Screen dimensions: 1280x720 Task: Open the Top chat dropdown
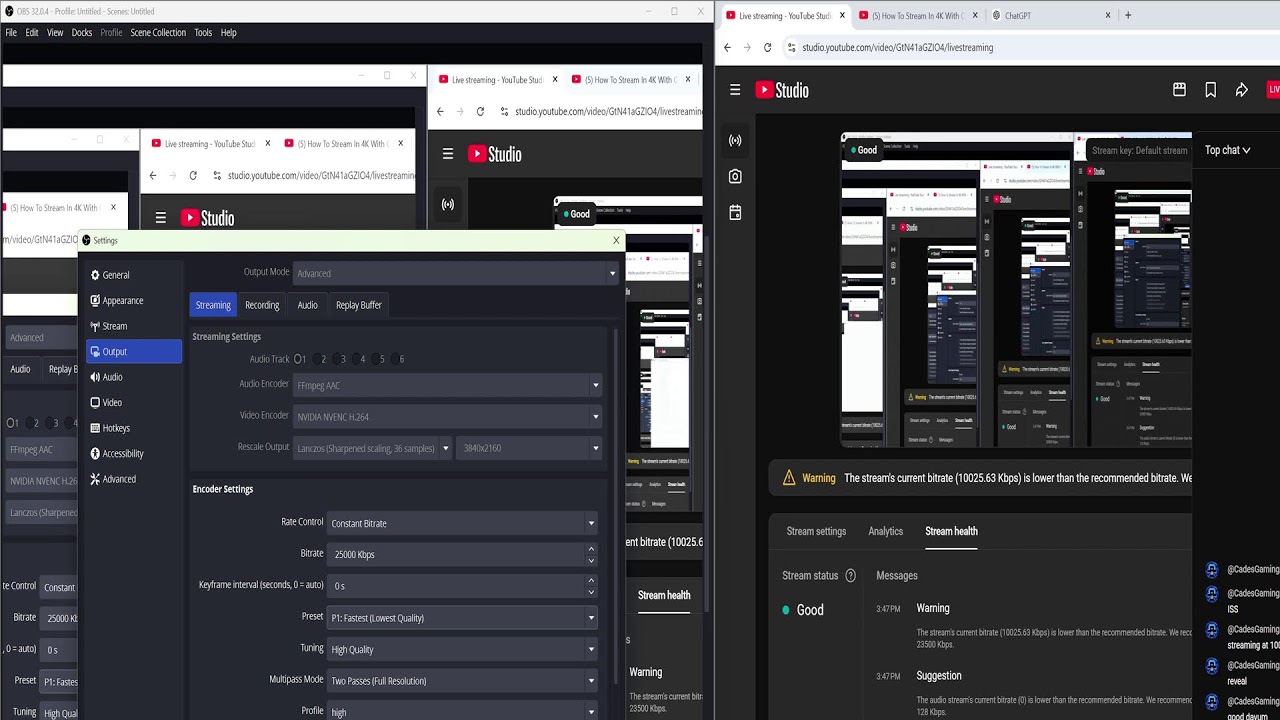click(1227, 150)
